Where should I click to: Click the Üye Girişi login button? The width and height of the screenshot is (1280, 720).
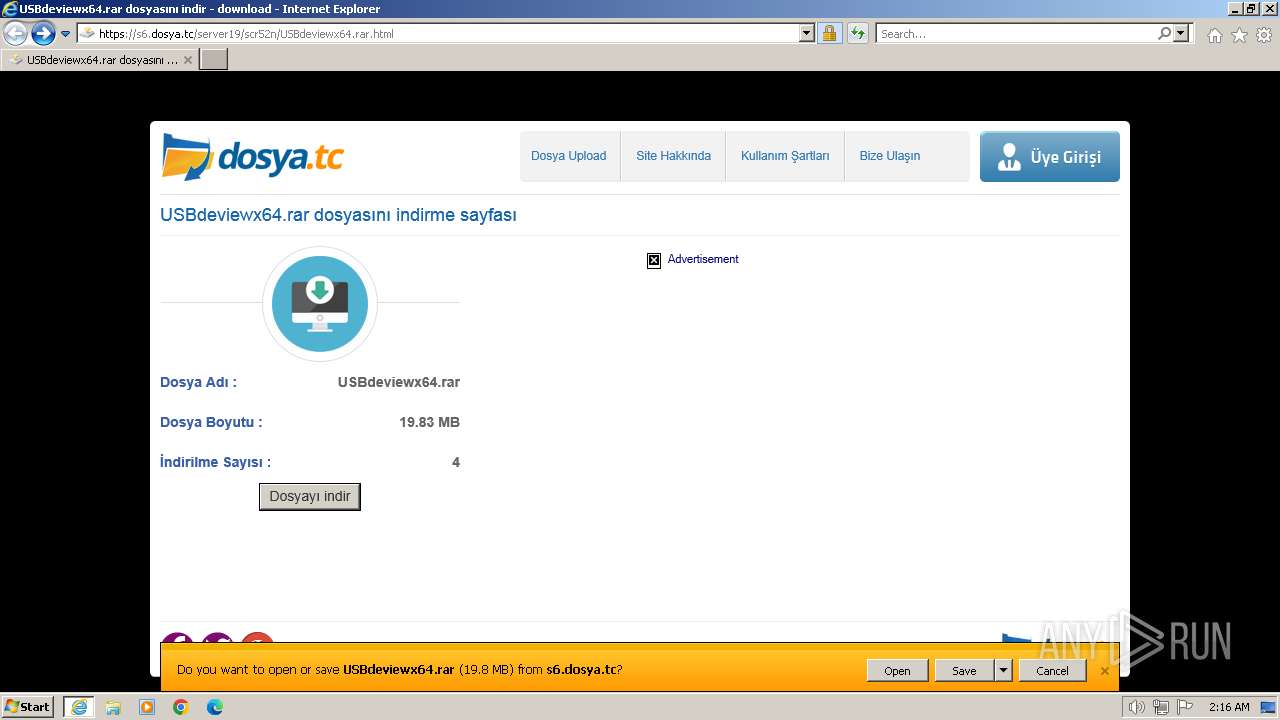click(1050, 157)
